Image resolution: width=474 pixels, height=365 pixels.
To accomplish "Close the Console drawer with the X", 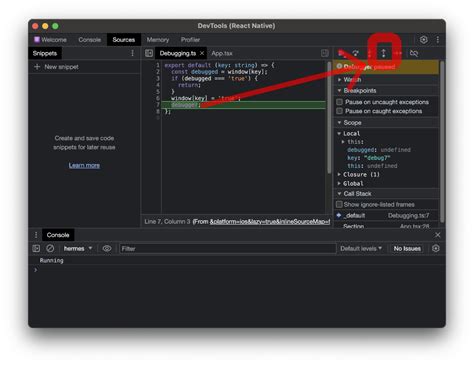I will (438, 235).
